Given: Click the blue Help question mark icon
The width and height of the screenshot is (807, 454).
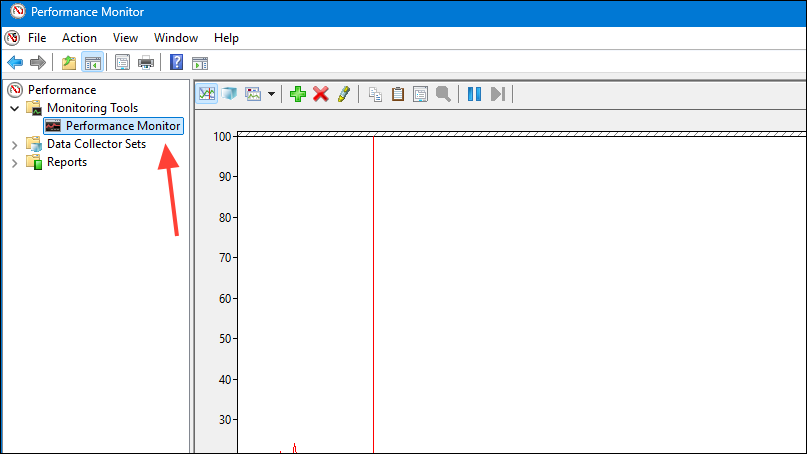Looking at the screenshot, I should 177,63.
